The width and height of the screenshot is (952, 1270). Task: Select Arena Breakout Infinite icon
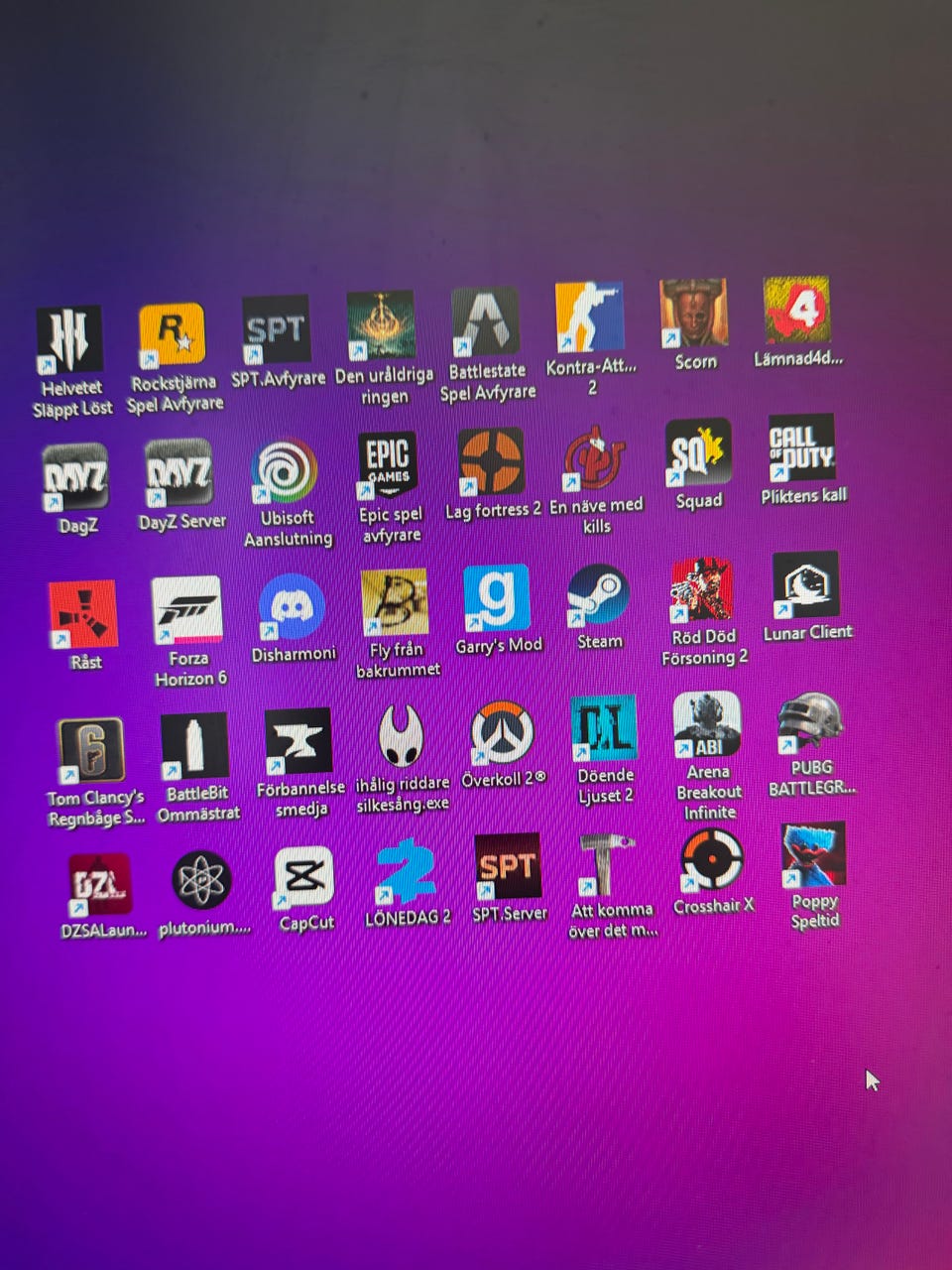(707, 725)
